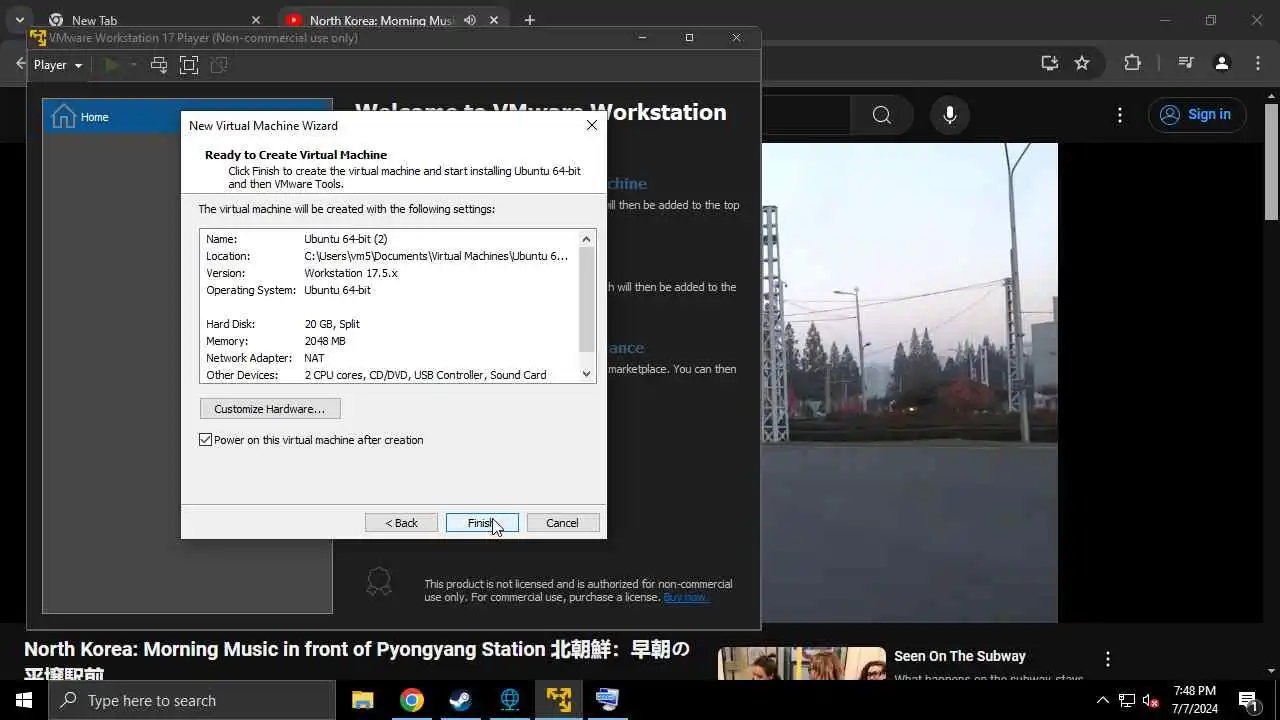Click the YouTube search magnifier button

pyautogui.click(x=882, y=115)
